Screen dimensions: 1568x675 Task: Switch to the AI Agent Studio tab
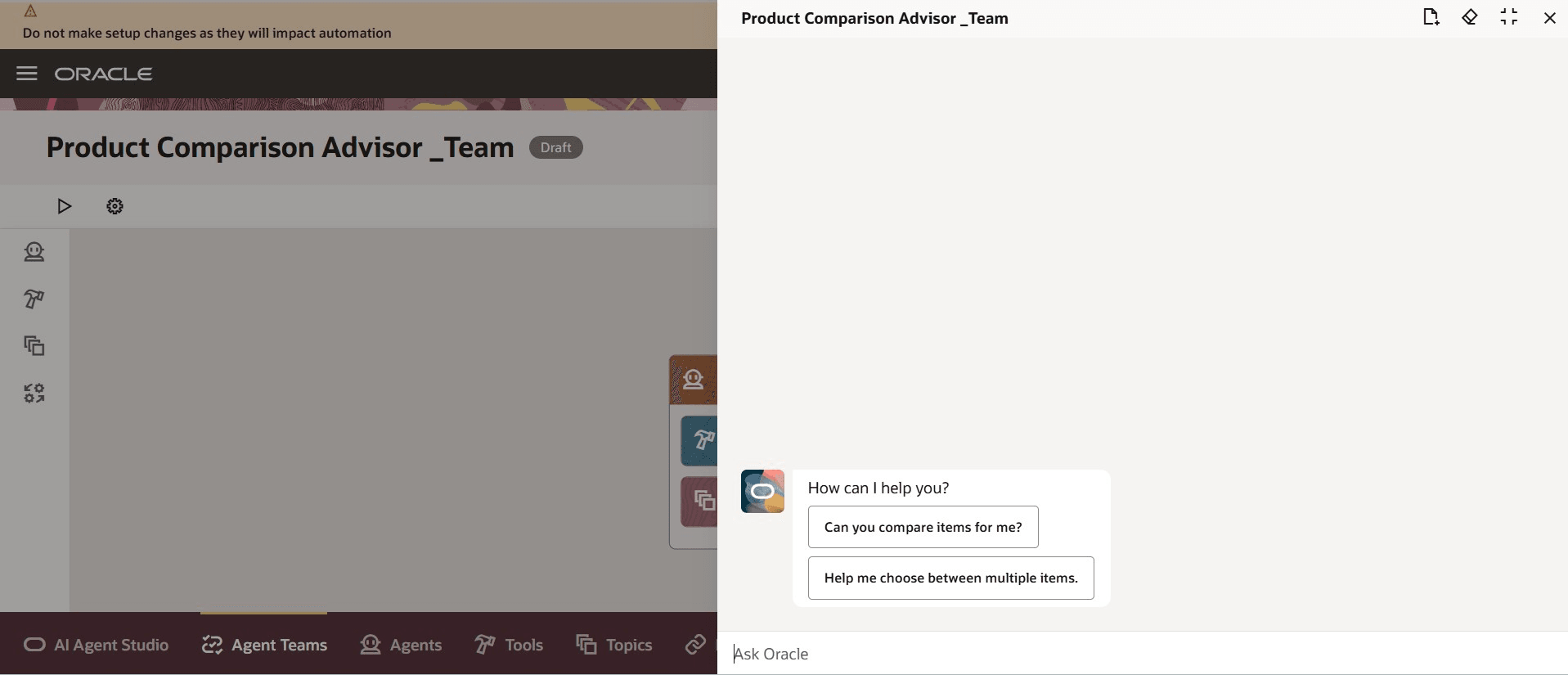coord(96,645)
